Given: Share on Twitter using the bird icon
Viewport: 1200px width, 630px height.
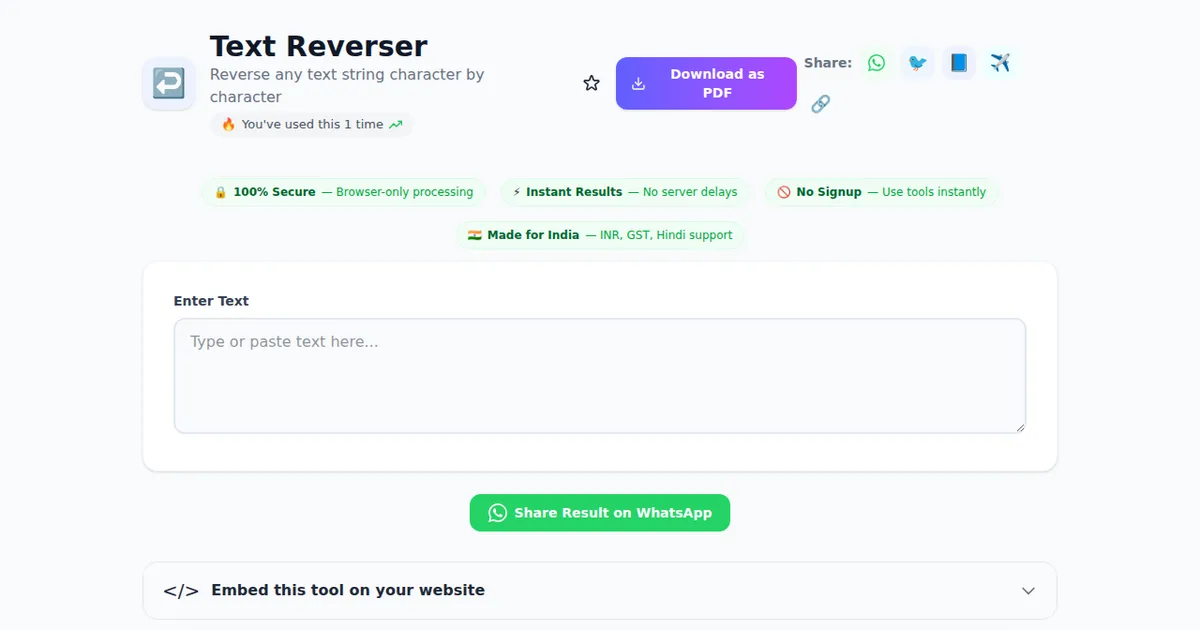Looking at the screenshot, I should (917, 62).
